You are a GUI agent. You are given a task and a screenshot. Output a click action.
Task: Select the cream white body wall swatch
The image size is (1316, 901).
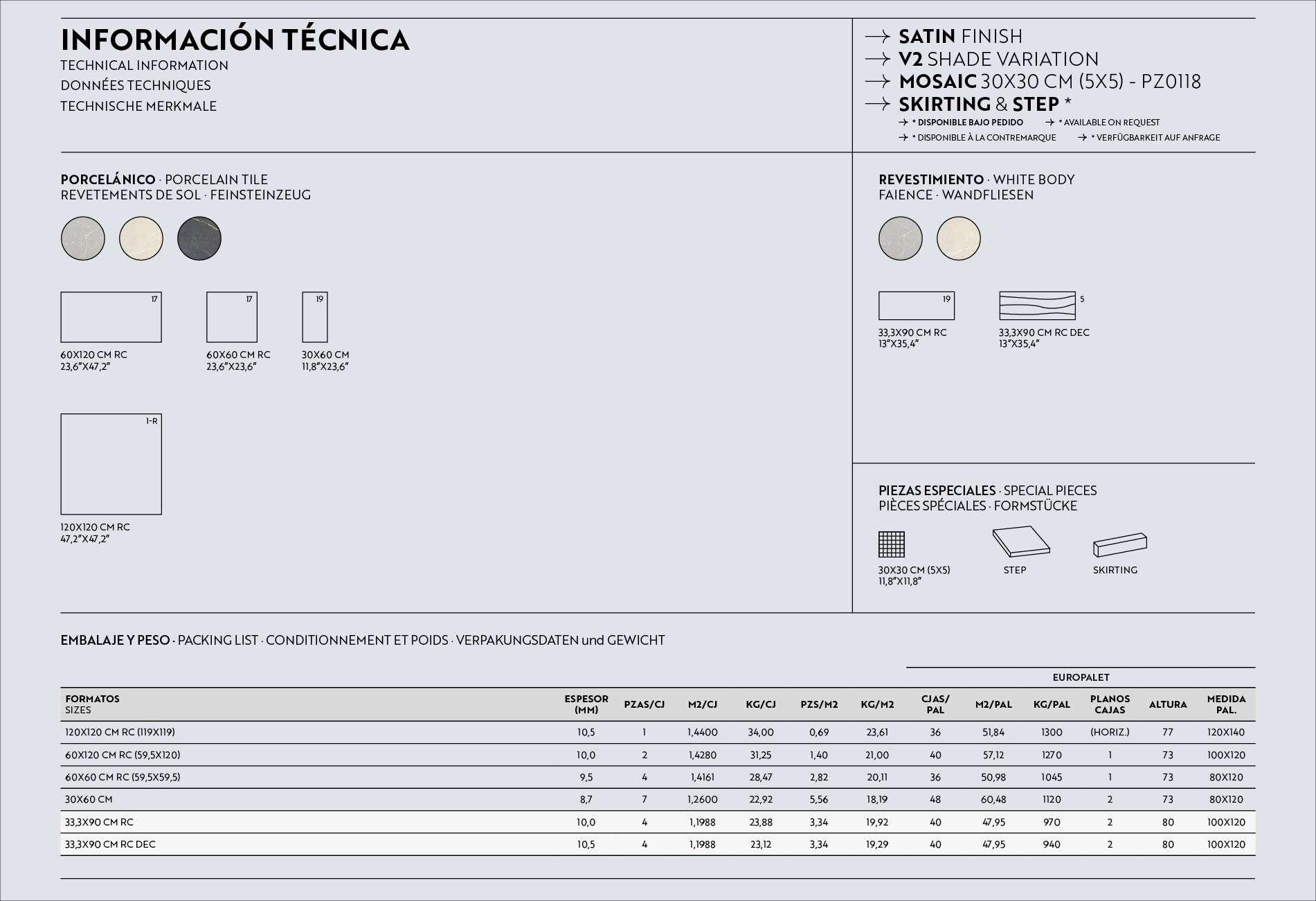coord(959,238)
